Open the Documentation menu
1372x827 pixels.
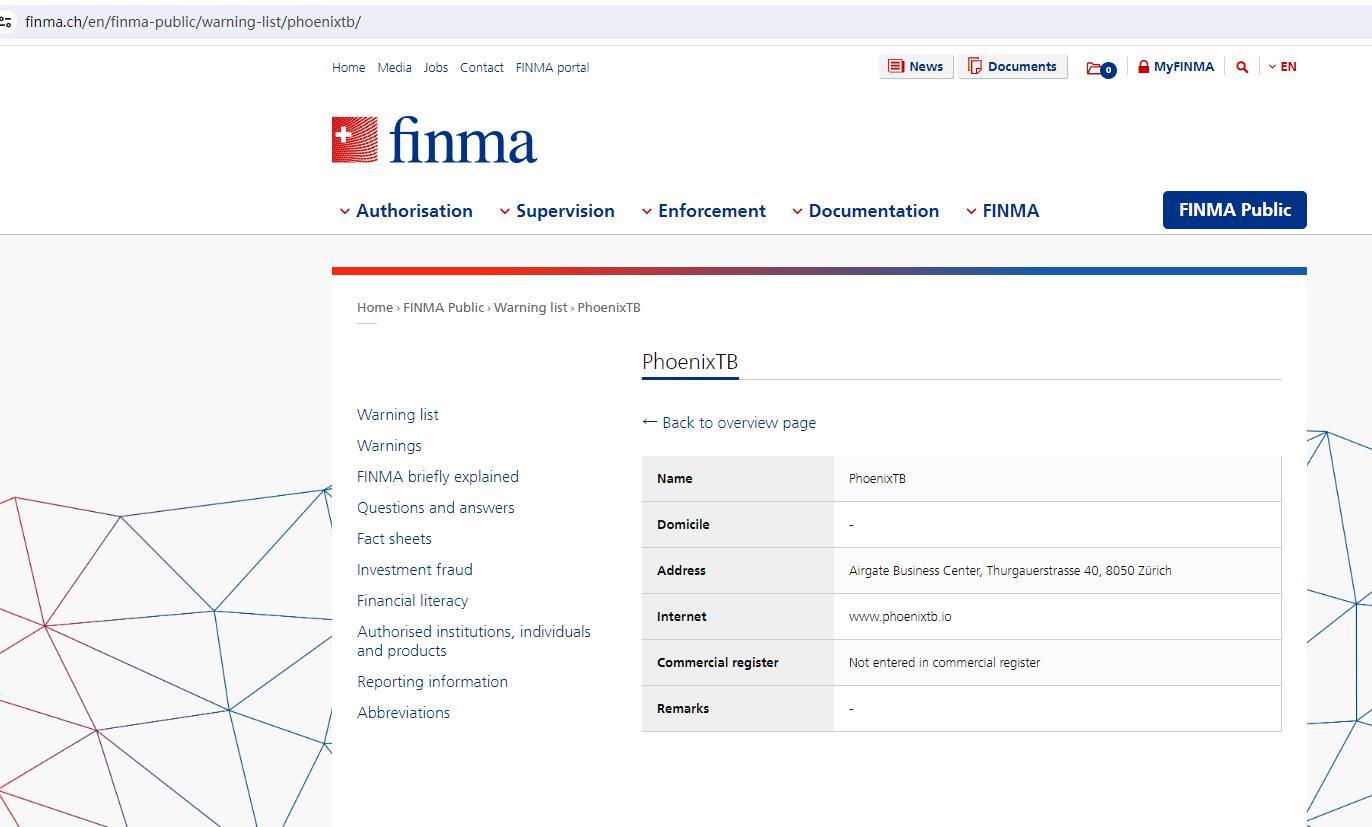coord(865,211)
